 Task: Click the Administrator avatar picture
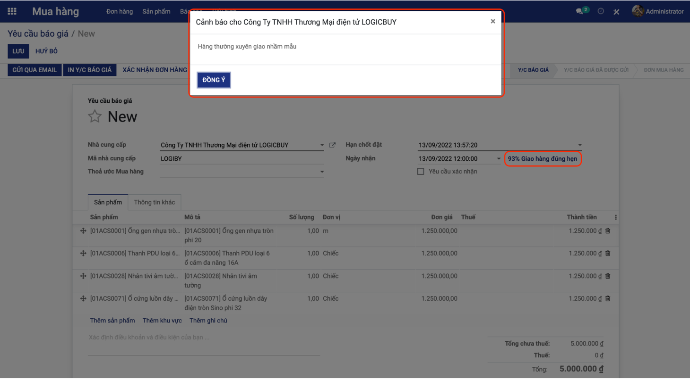pyautogui.click(x=638, y=11)
